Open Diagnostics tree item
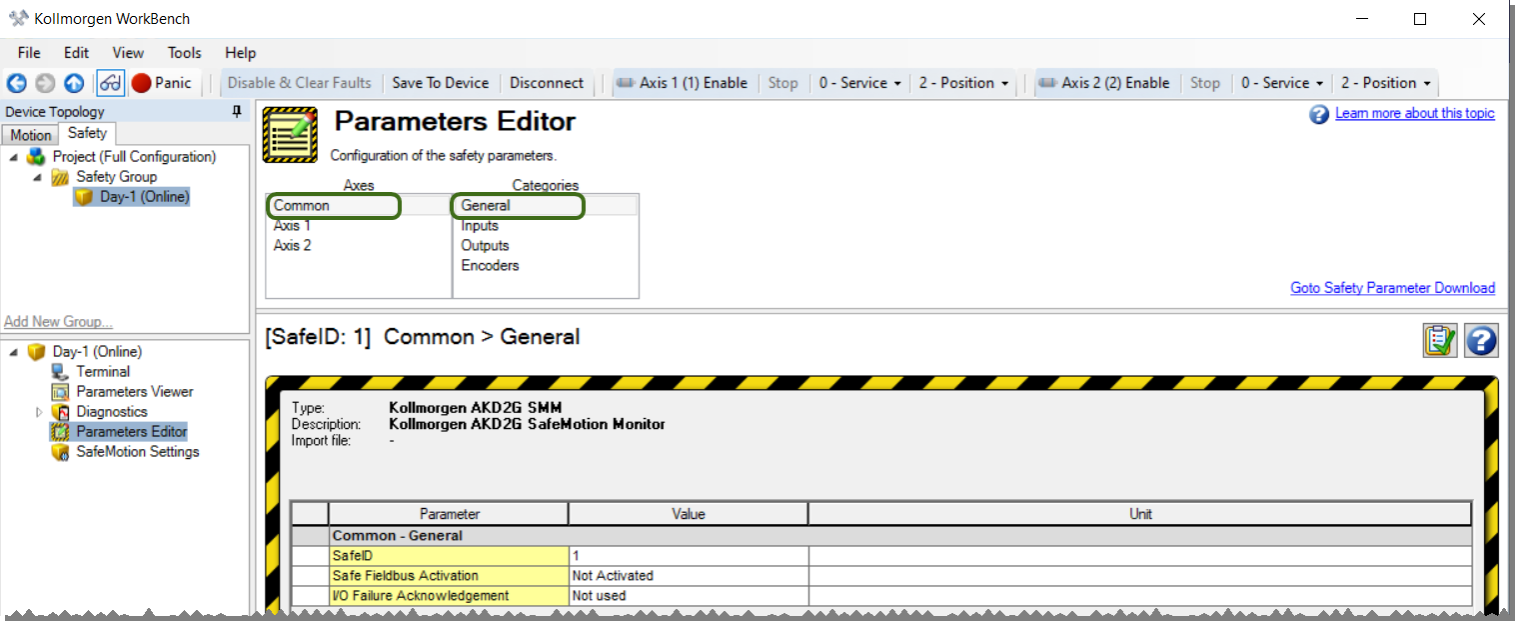Screen dimensions: 1515x621 click(x=112, y=412)
